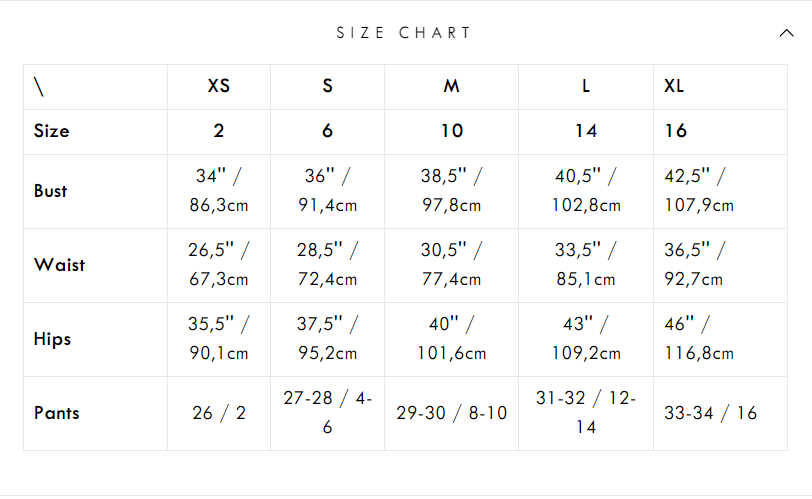Select the XL column header
This screenshot has height=499, width=812.
click(x=675, y=86)
